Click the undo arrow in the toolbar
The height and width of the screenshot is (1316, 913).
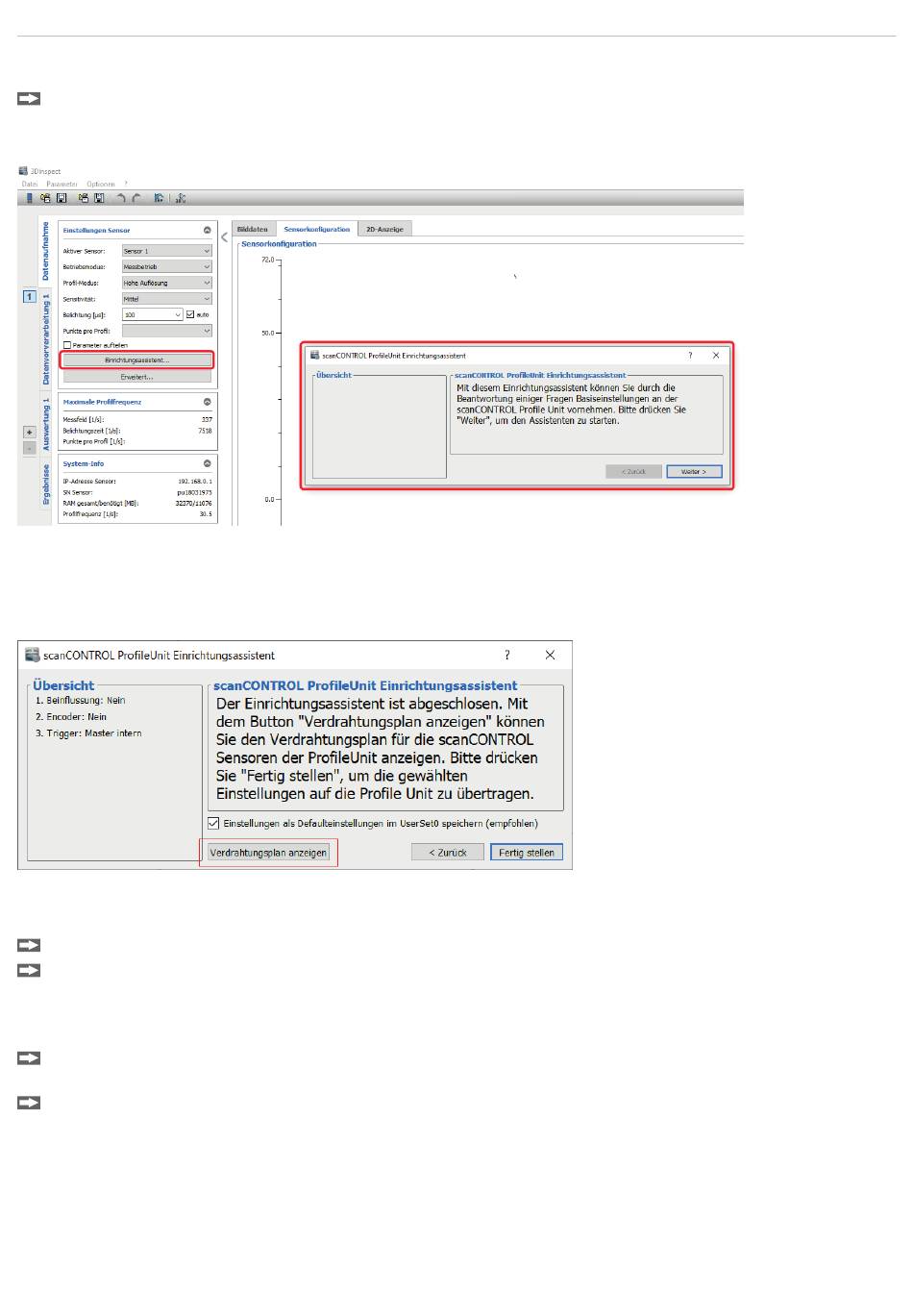pyautogui.click(x=121, y=198)
